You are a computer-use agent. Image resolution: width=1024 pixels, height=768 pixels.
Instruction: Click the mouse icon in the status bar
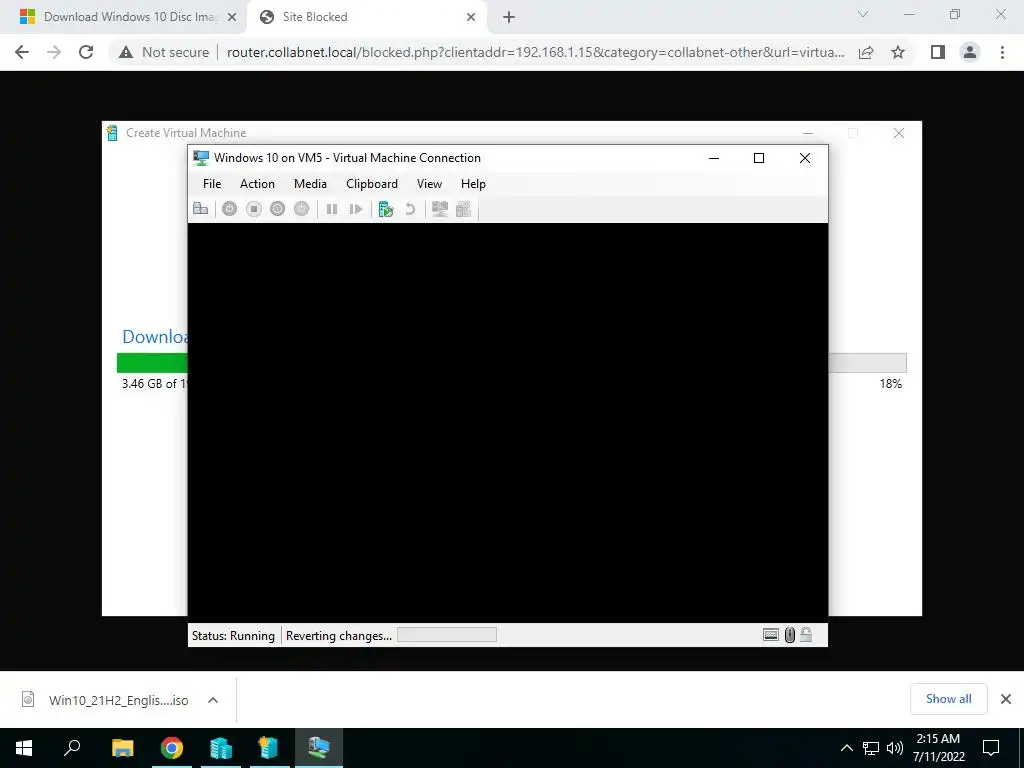point(790,635)
